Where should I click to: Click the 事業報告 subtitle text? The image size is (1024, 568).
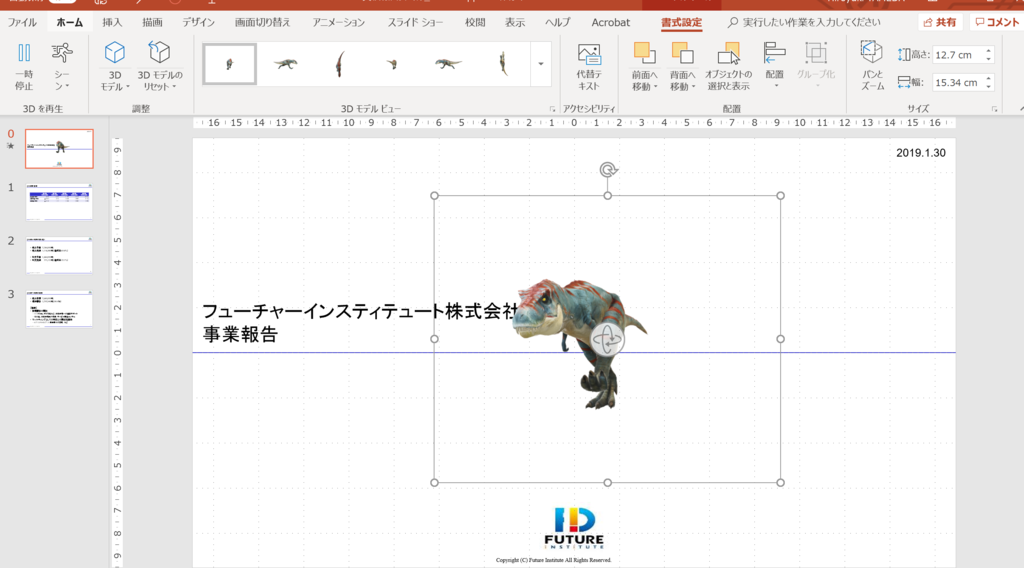240,334
